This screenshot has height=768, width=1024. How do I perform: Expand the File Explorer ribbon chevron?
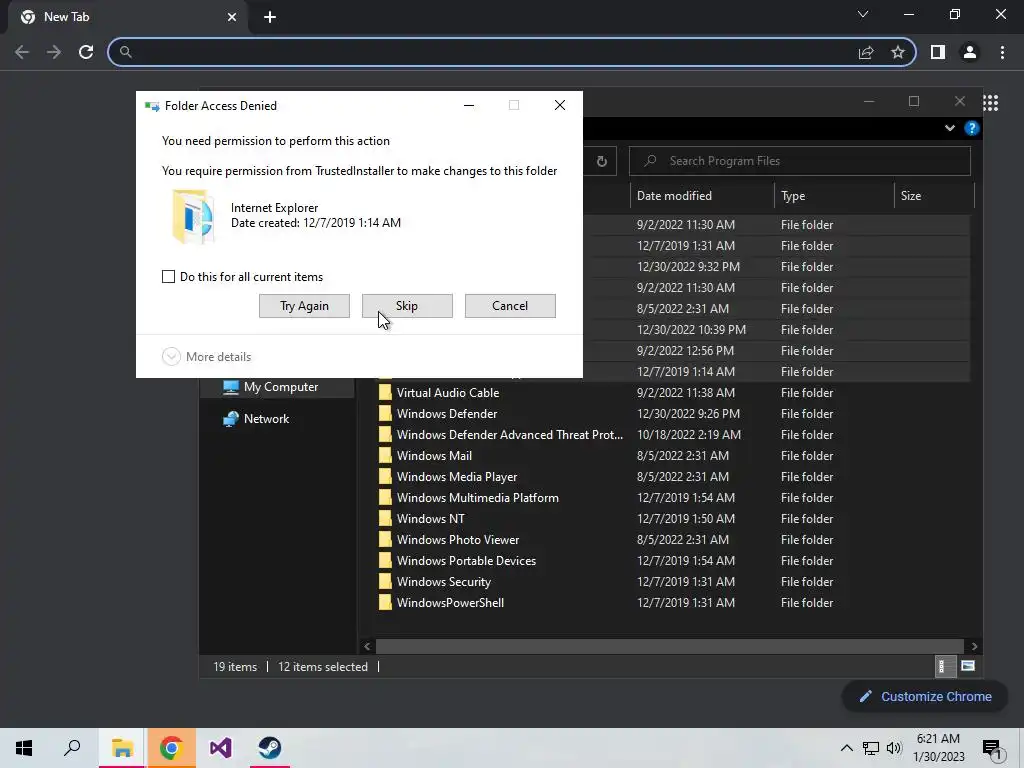pos(950,128)
